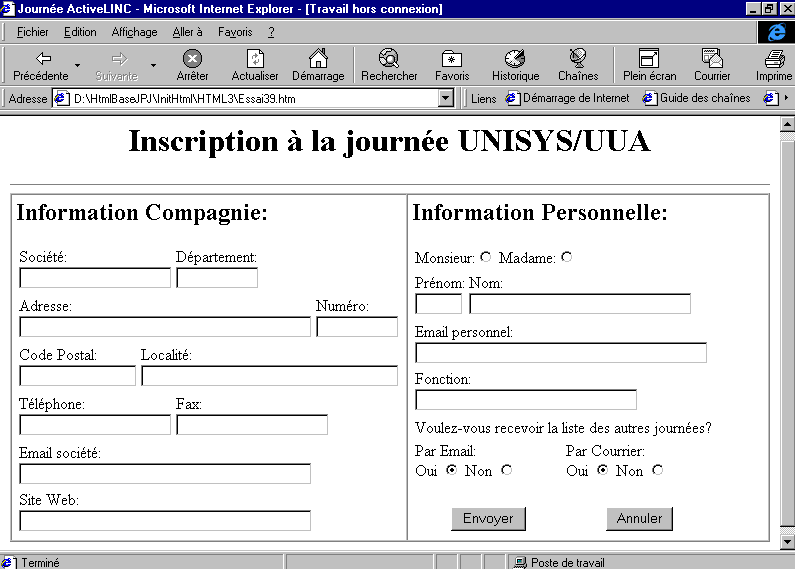This screenshot has height=569, width=795.
Task: Expand the Suivante history dropdown arrow
Action: tap(153, 65)
